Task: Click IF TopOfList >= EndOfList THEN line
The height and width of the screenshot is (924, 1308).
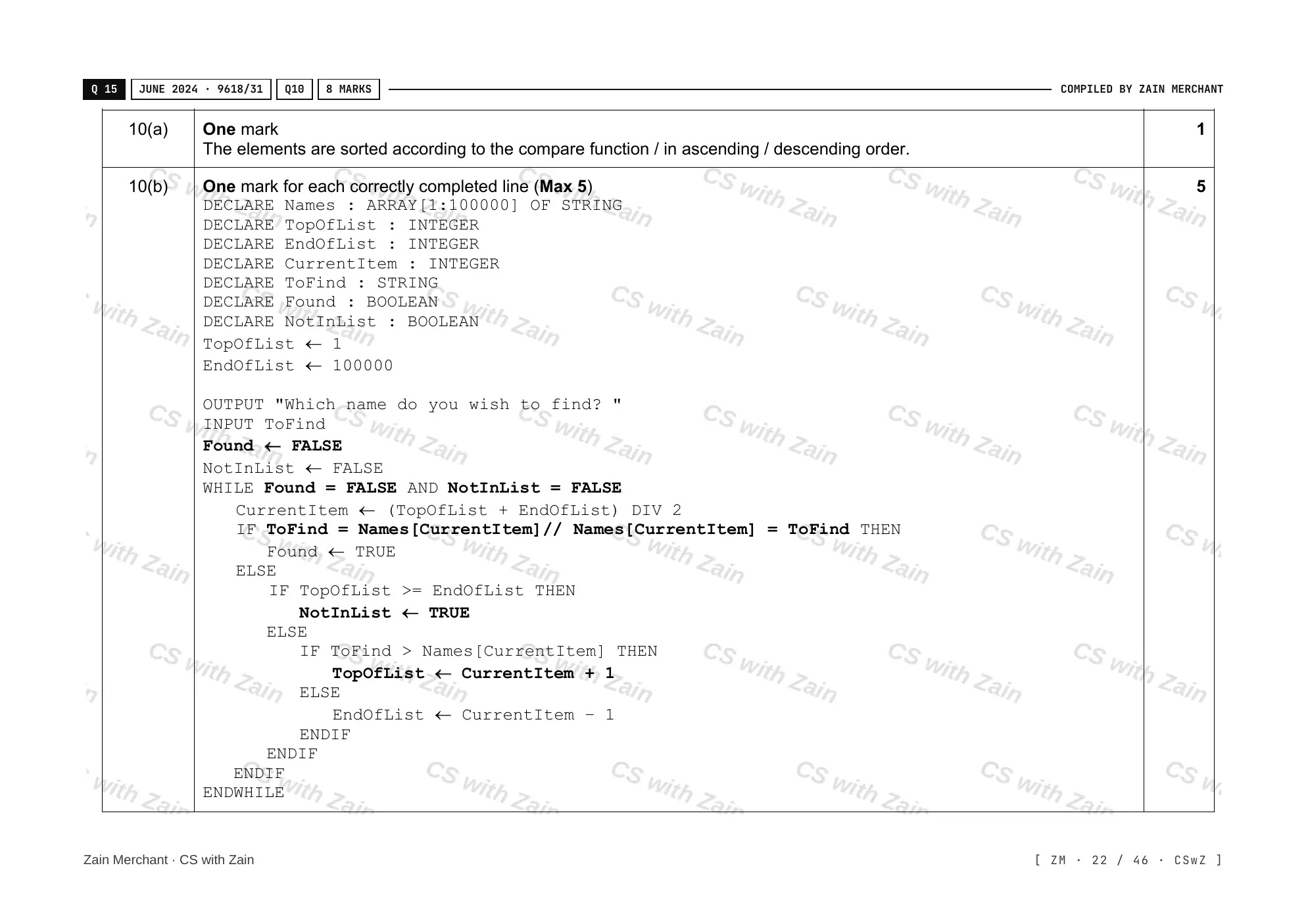Action: [x=422, y=591]
